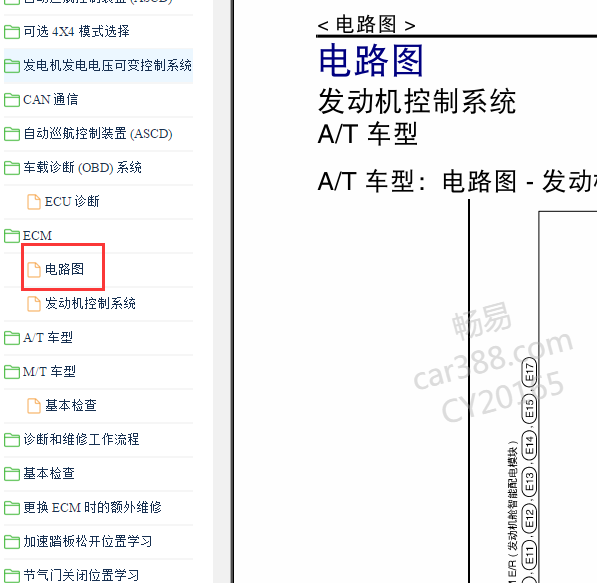The height and width of the screenshot is (583, 597).
Task: Open 车载诊断 (OBD) 系统 folder
Action: click(x=82, y=168)
